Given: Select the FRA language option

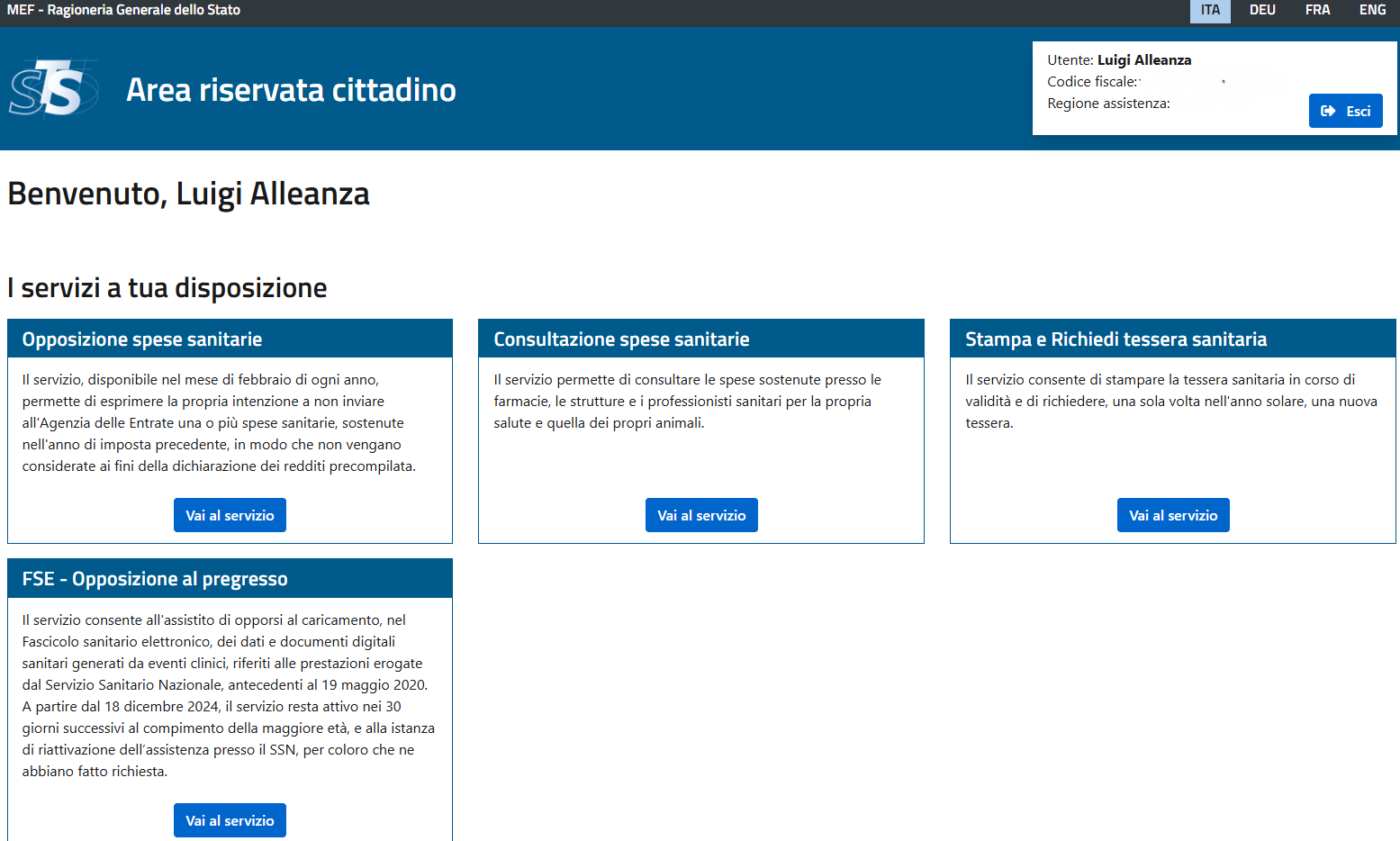Looking at the screenshot, I should [1317, 11].
